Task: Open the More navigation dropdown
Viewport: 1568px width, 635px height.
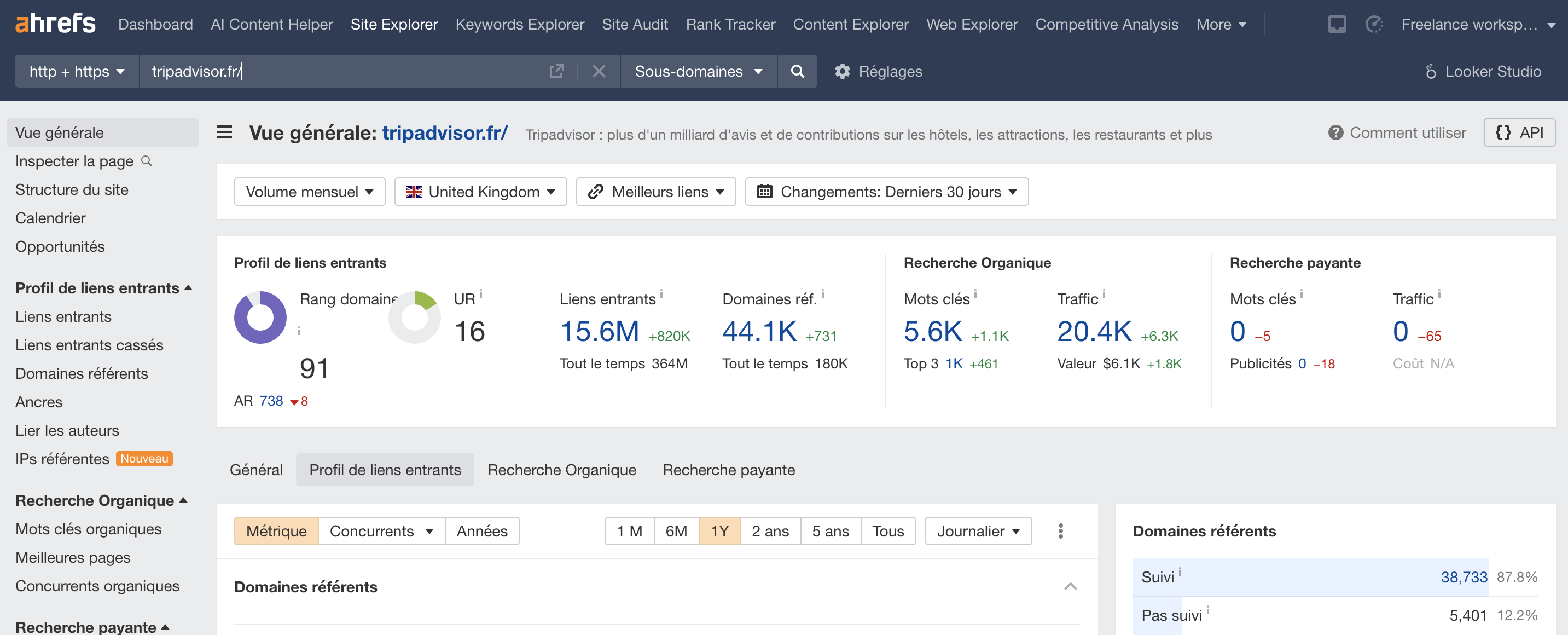Action: point(1221,24)
